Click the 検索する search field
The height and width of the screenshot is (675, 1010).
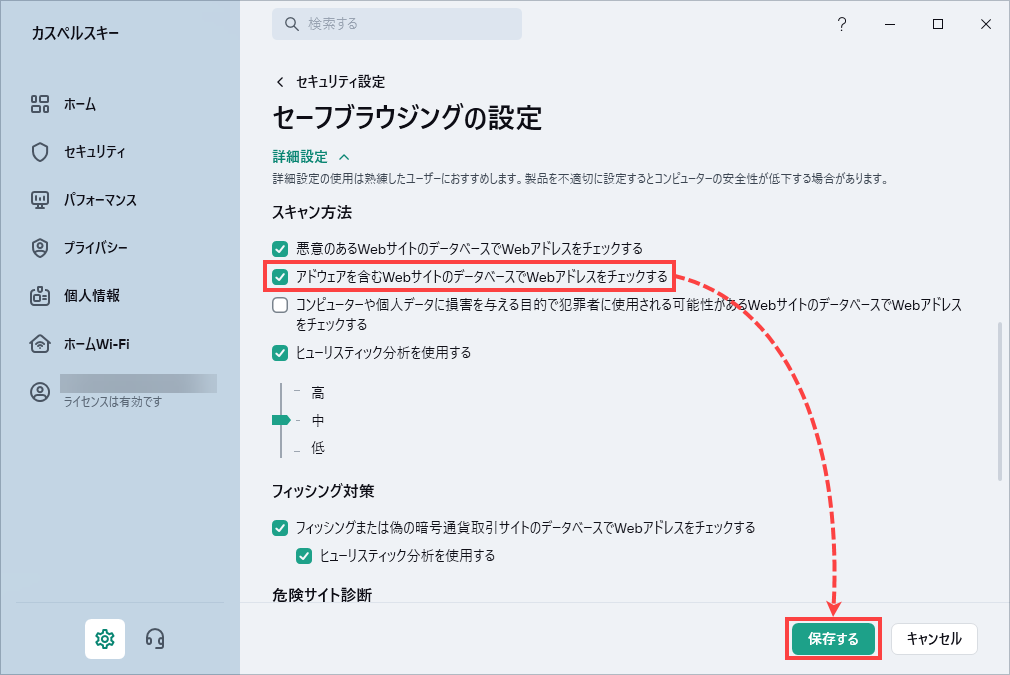point(396,24)
